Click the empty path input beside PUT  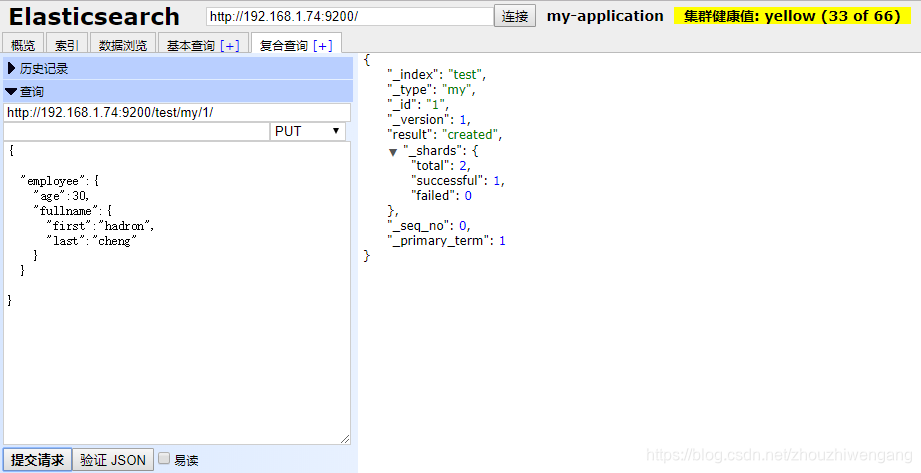(136, 131)
